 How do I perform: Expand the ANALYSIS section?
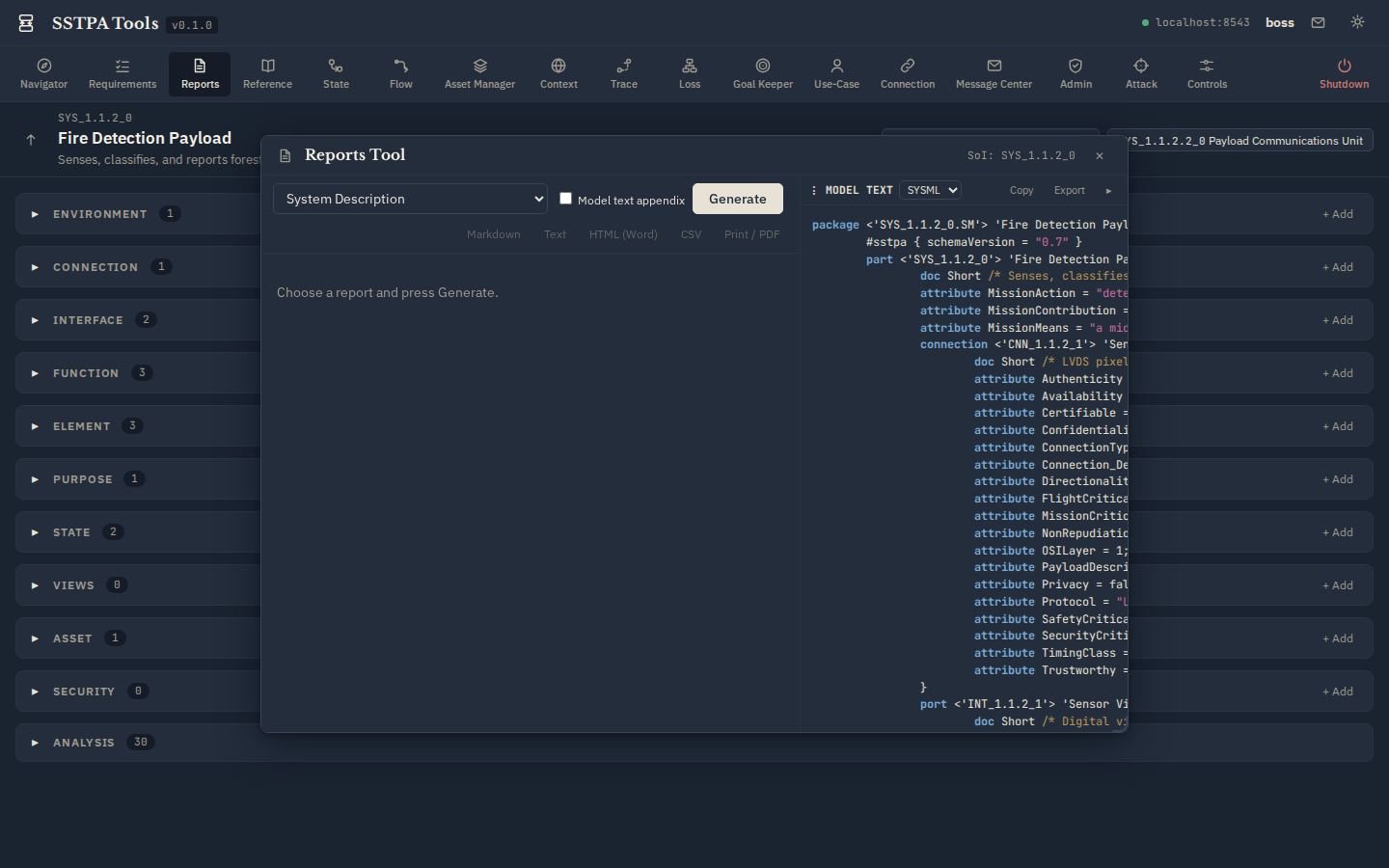(35, 743)
